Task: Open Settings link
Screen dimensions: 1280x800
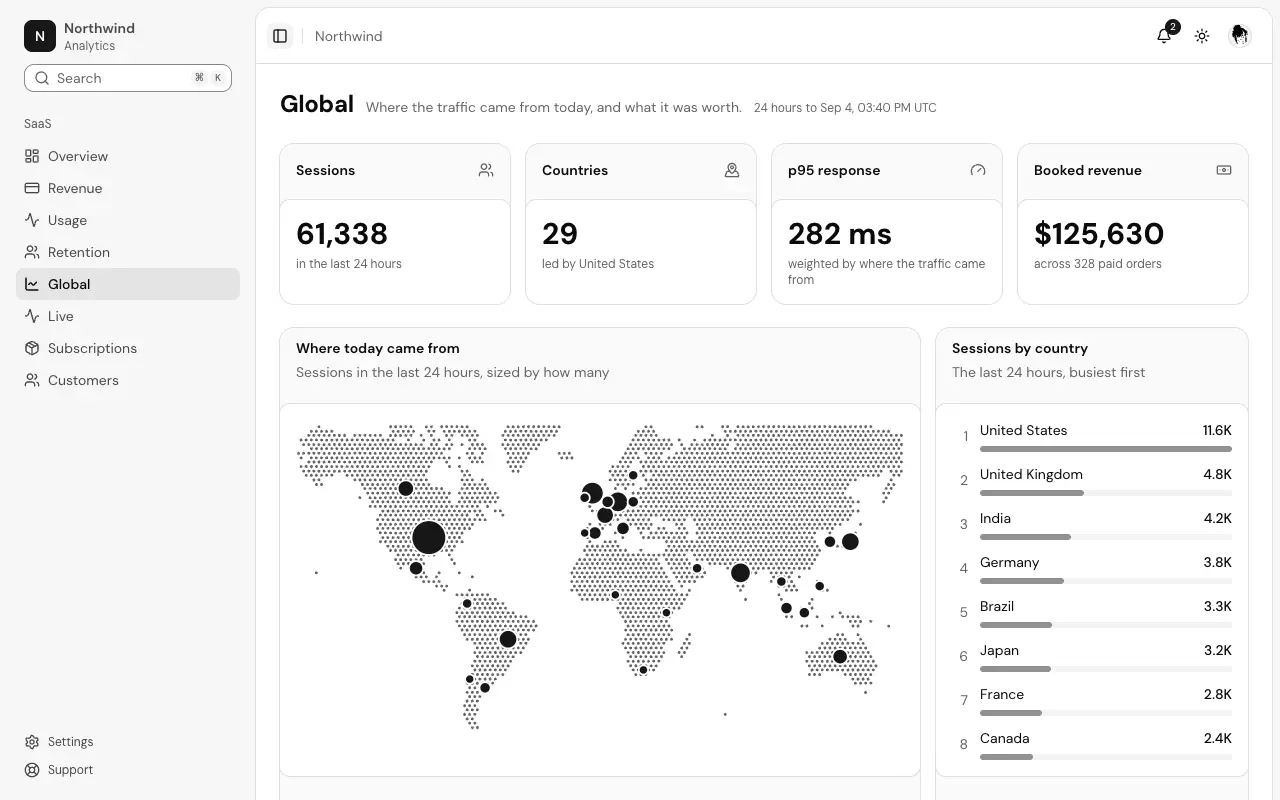Action: pos(128,742)
